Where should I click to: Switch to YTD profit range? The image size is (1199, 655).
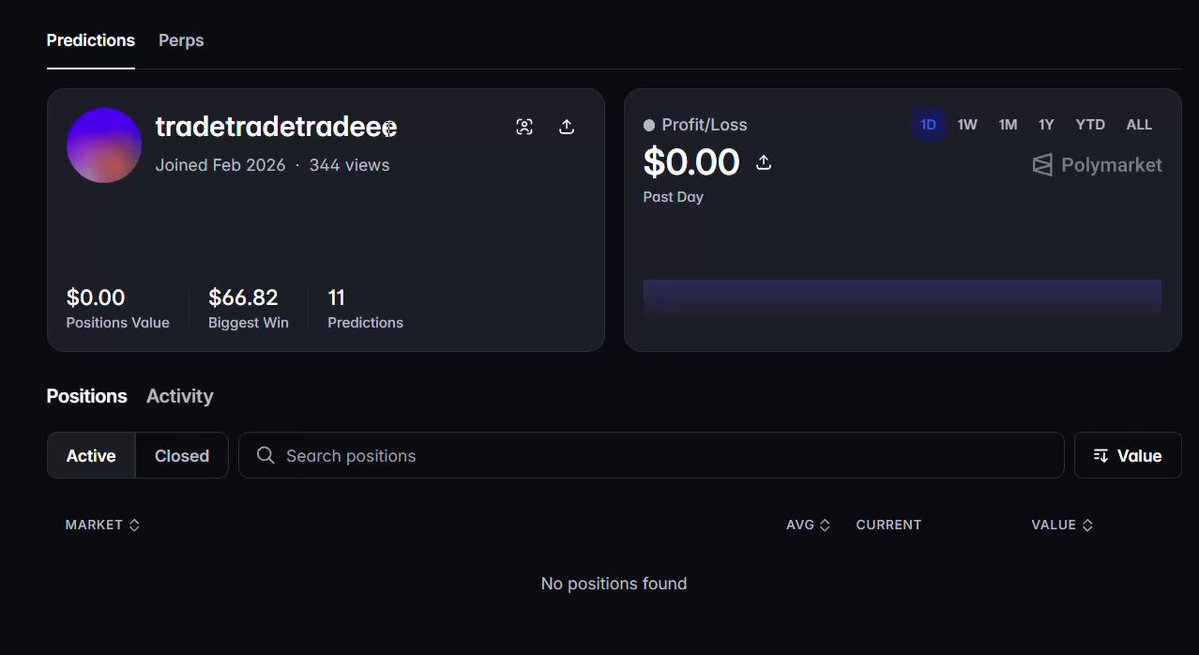pyautogui.click(x=1090, y=125)
